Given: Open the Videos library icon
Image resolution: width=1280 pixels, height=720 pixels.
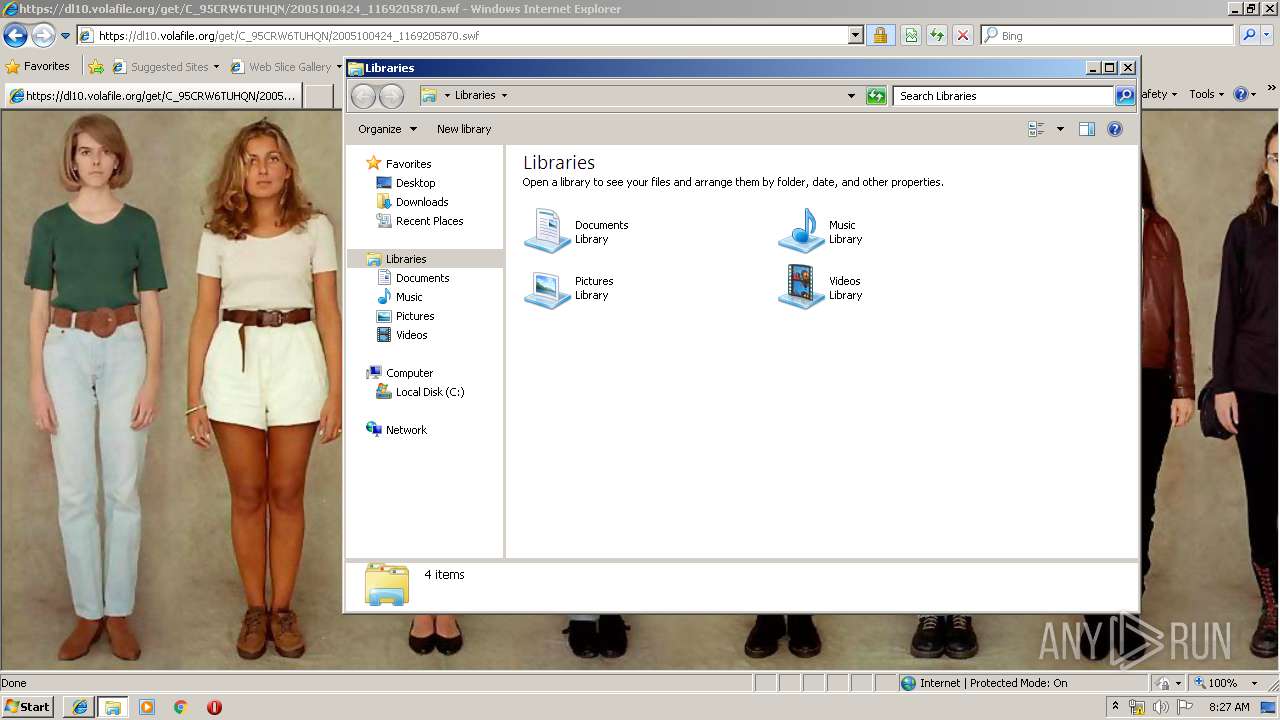Looking at the screenshot, I should coord(801,288).
